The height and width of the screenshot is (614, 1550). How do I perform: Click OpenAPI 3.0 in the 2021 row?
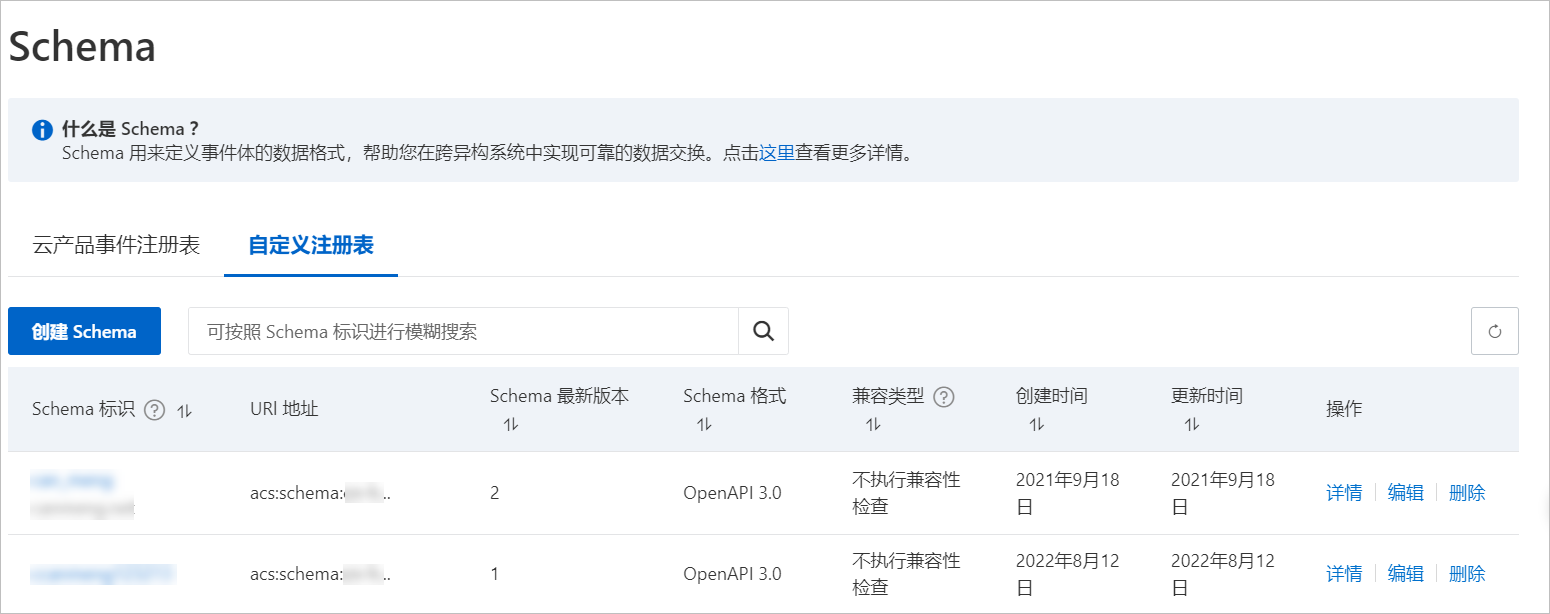coord(732,493)
